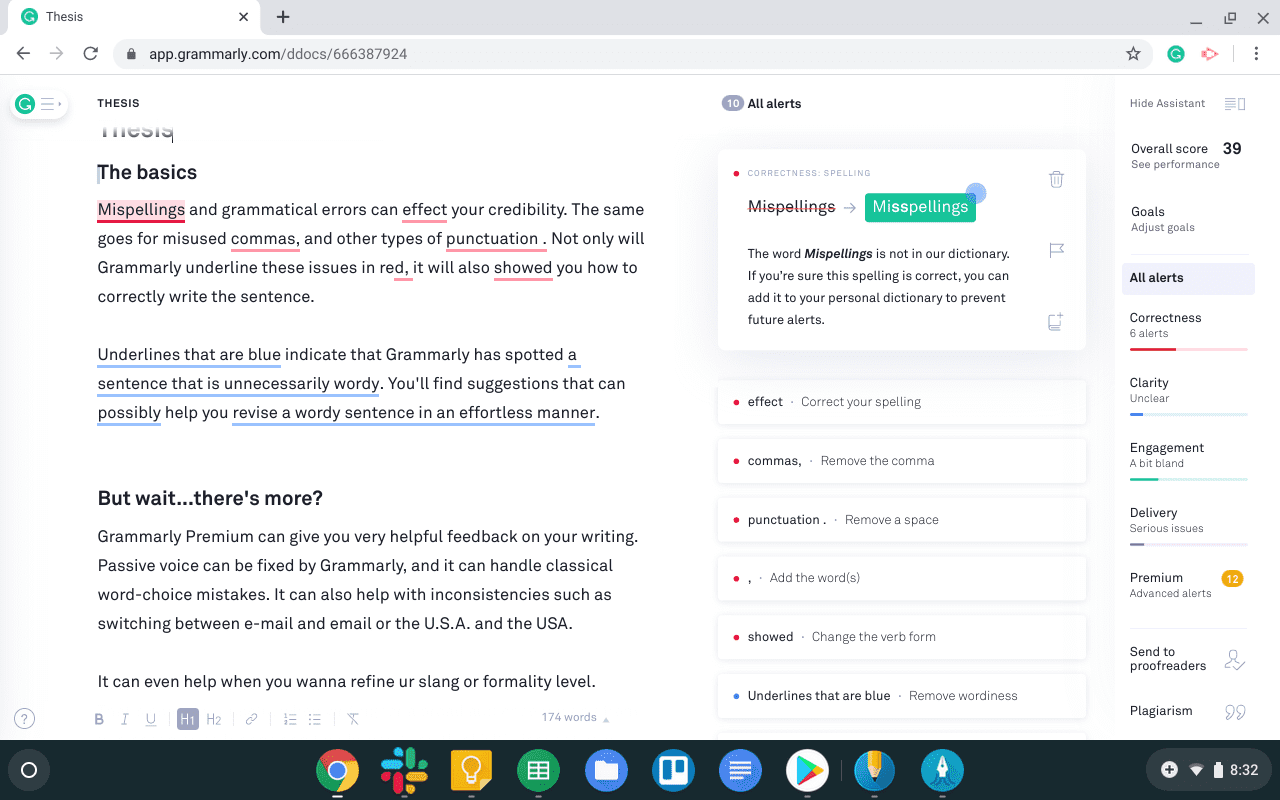1280x800 pixels.
Task: Click the underlined word effect in document
Action: [x=425, y=210]
